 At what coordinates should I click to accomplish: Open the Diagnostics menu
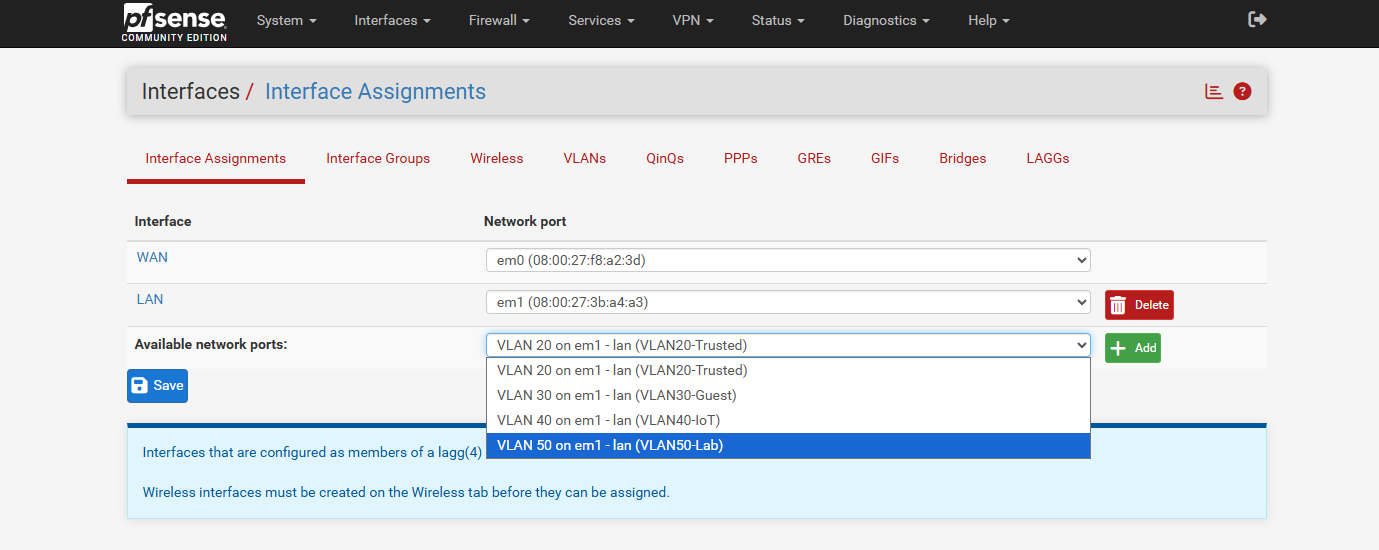(x=886, y=20)
